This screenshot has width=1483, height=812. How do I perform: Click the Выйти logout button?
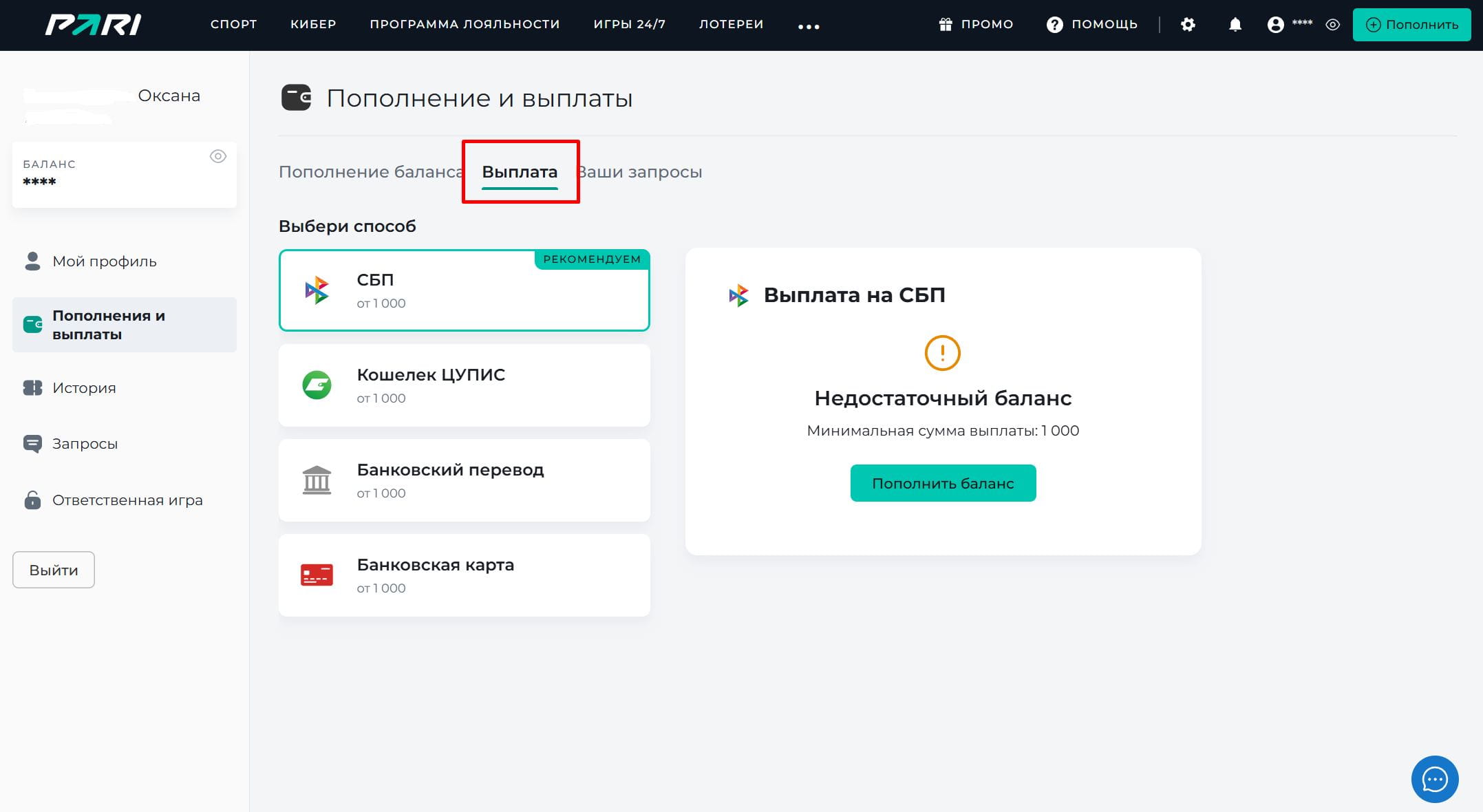click(54, 570)
